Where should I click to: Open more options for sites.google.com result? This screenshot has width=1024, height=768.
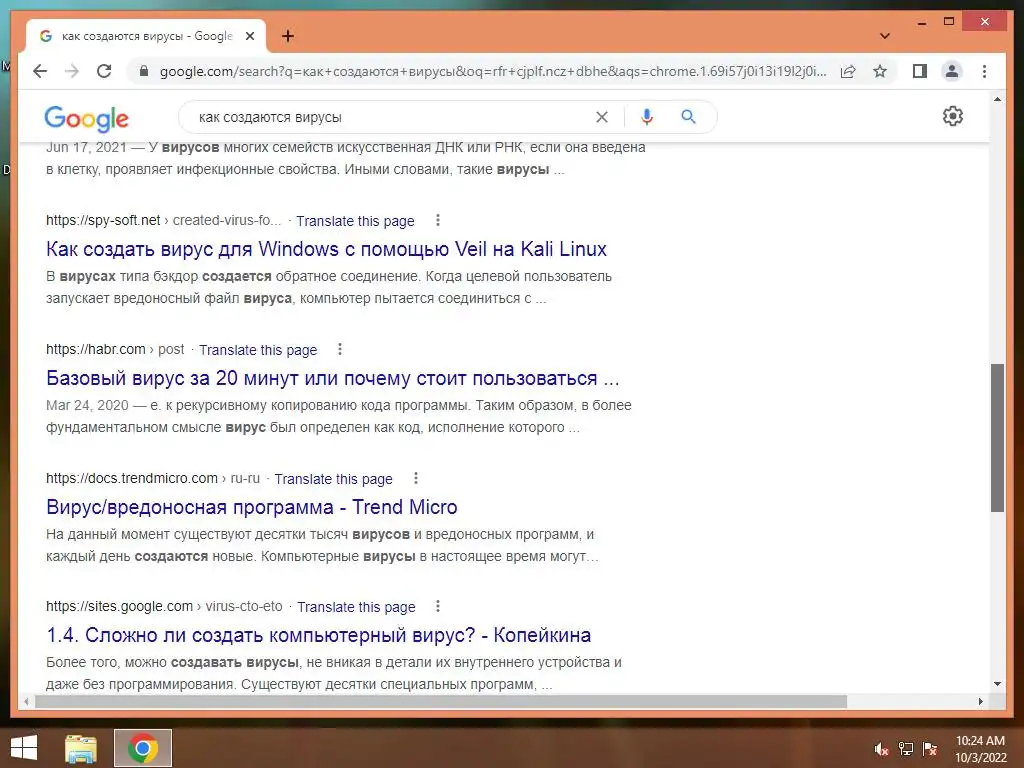(x=438, y=607)
